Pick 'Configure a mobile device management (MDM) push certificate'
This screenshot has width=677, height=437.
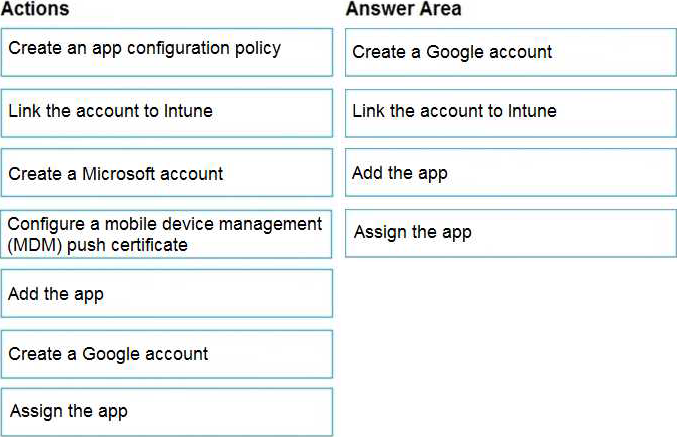point(166,234)
